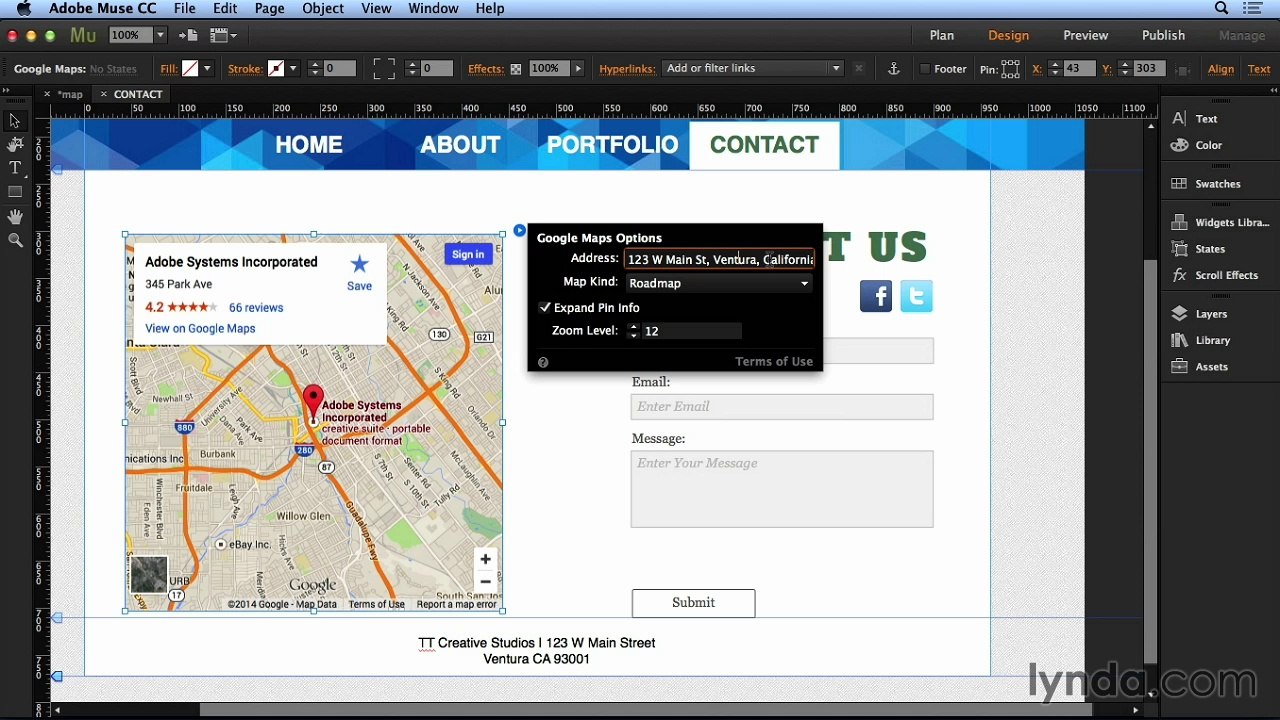
Task: Click the Twitter icon on page
Action: pyautogui.click(x=916, y=296)
